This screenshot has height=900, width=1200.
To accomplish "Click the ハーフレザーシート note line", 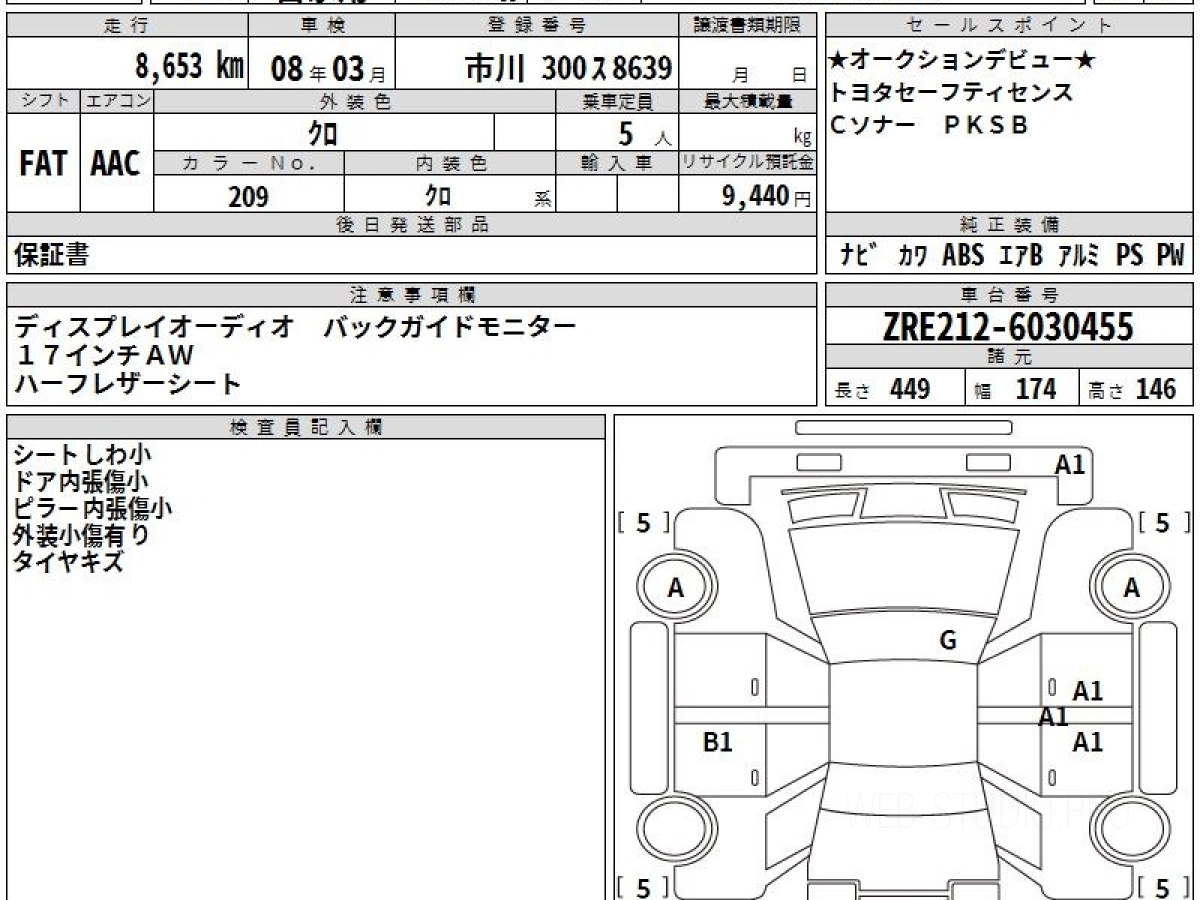I will [x=128, y=383].
